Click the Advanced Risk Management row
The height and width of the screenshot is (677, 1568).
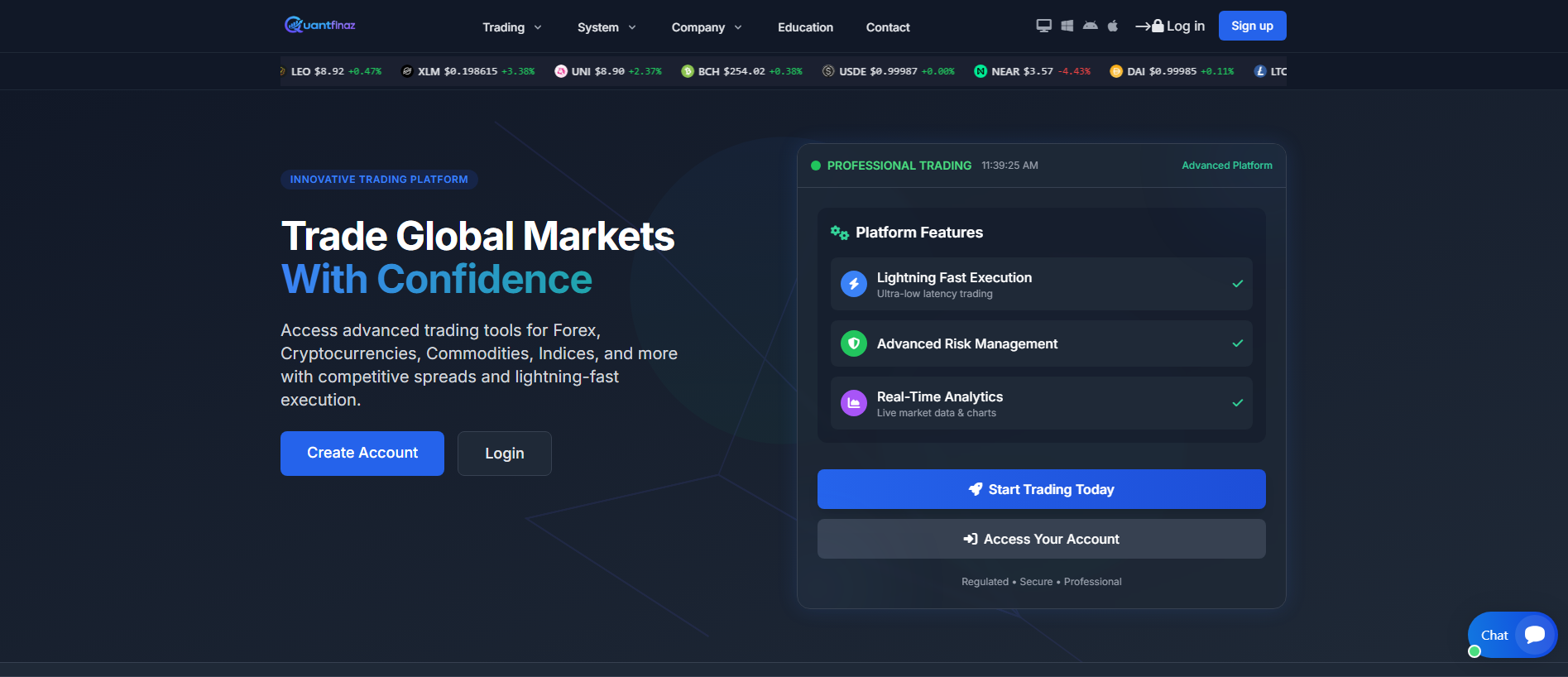click(x=1042, y=343)
